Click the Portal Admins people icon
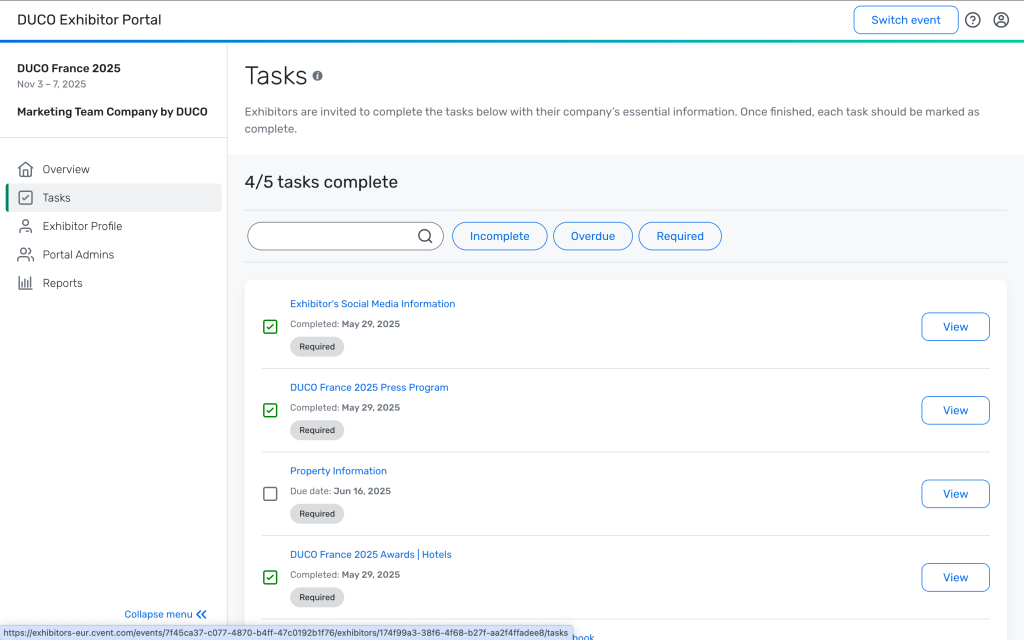This screenshot has height=640, width=1024. pyautogui.click(x=26, y=255)
